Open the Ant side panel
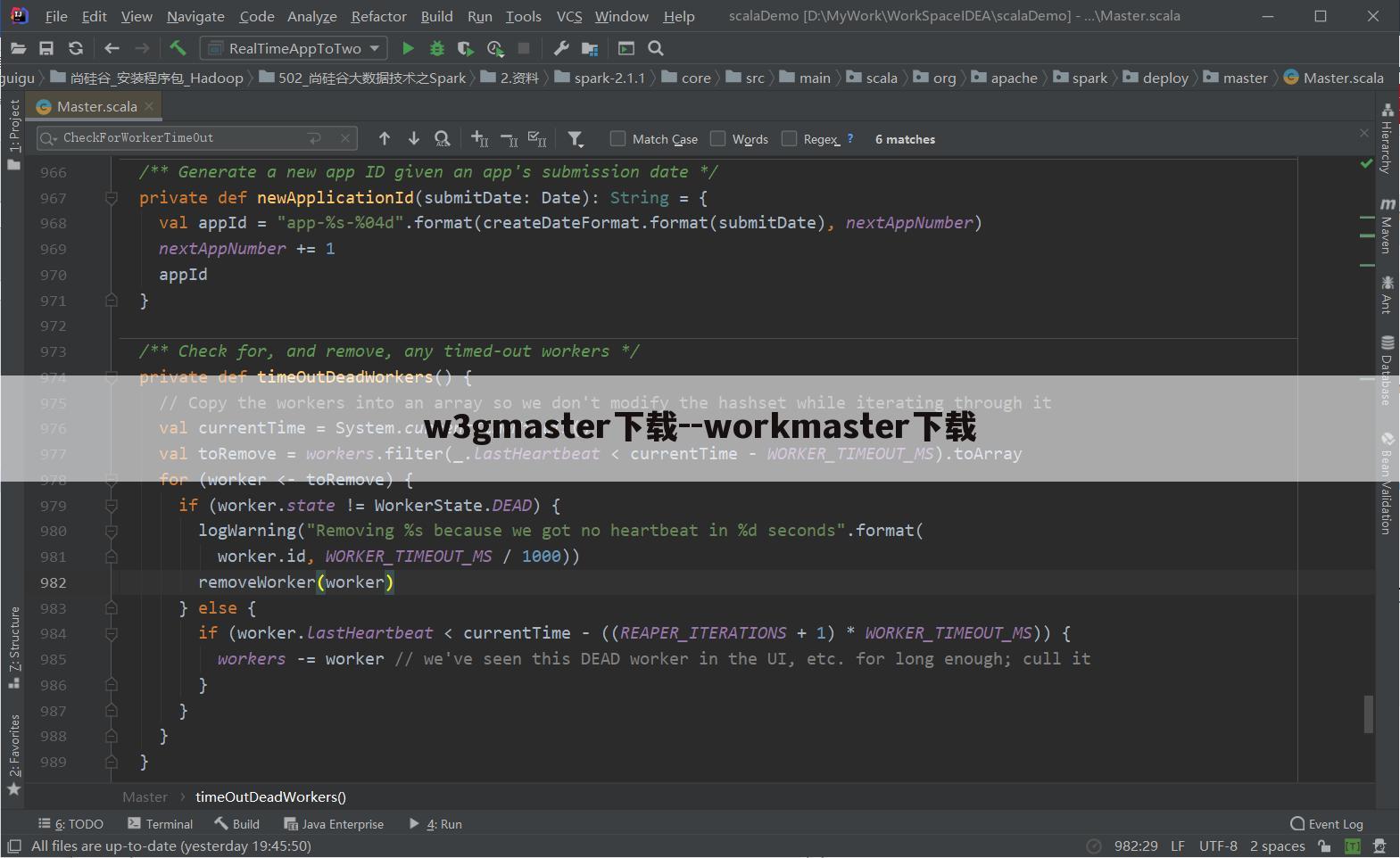The height and width of the screenshot is (858, 1400). pos(1387,295)
